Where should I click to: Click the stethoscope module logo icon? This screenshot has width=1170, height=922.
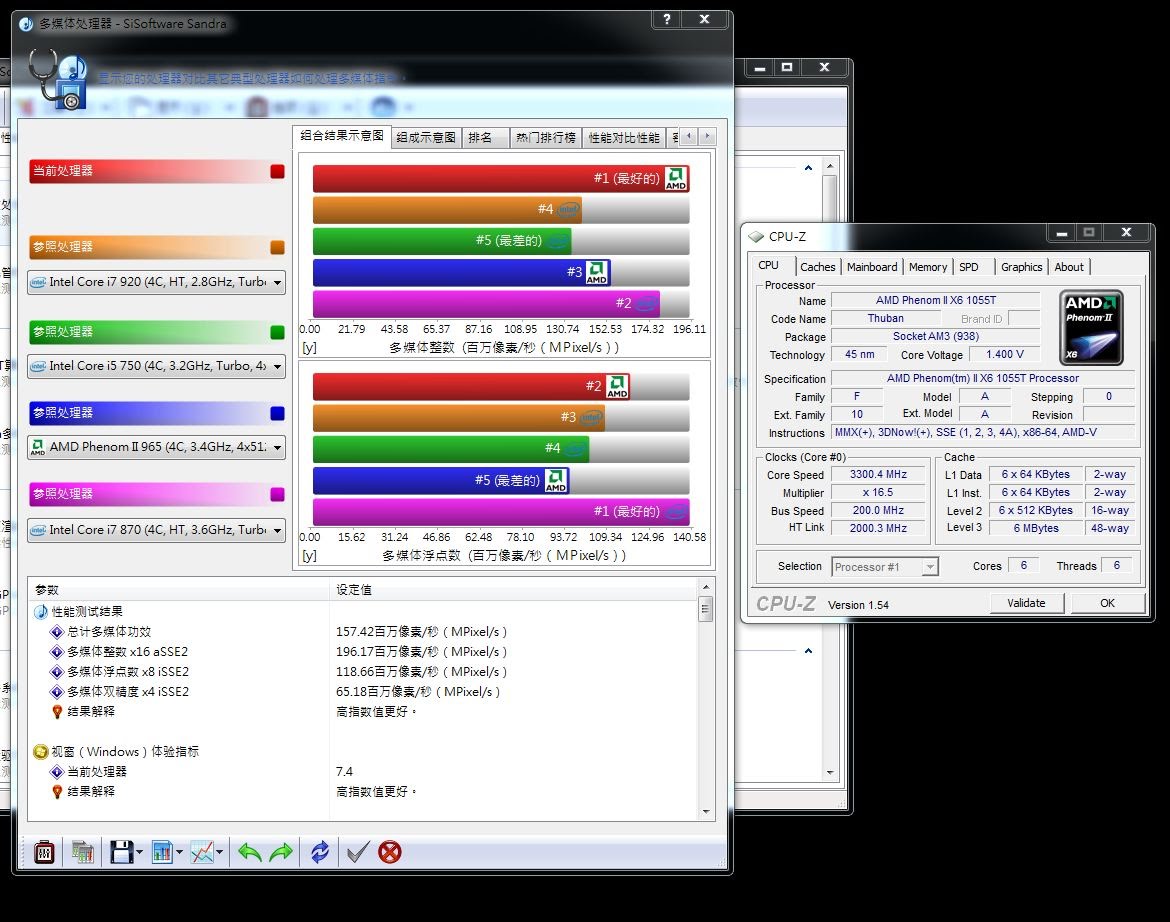coord(57,79)
